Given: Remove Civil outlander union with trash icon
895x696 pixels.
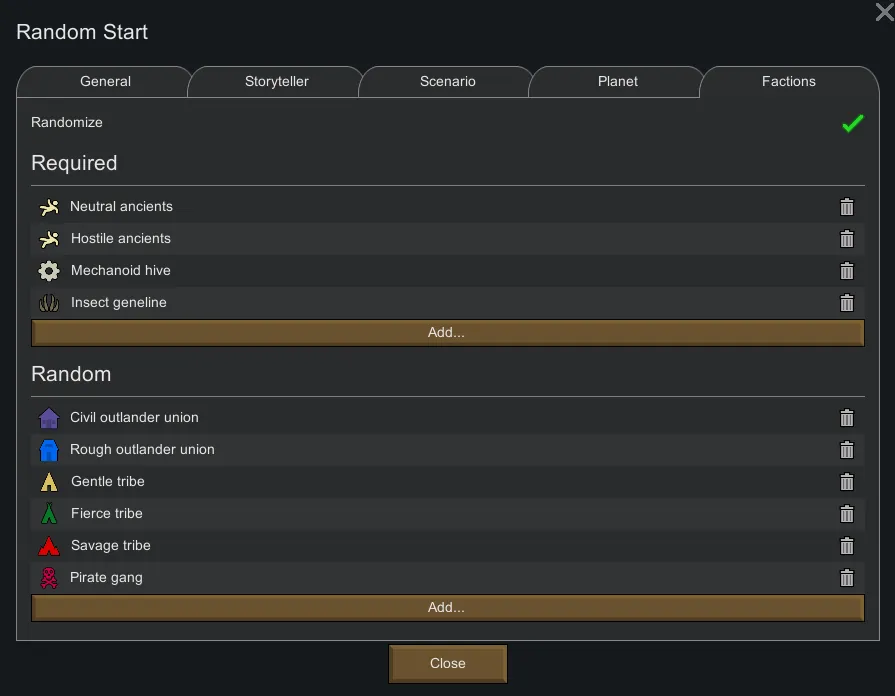Looking at the screenshot, I should tap(847, 418).
